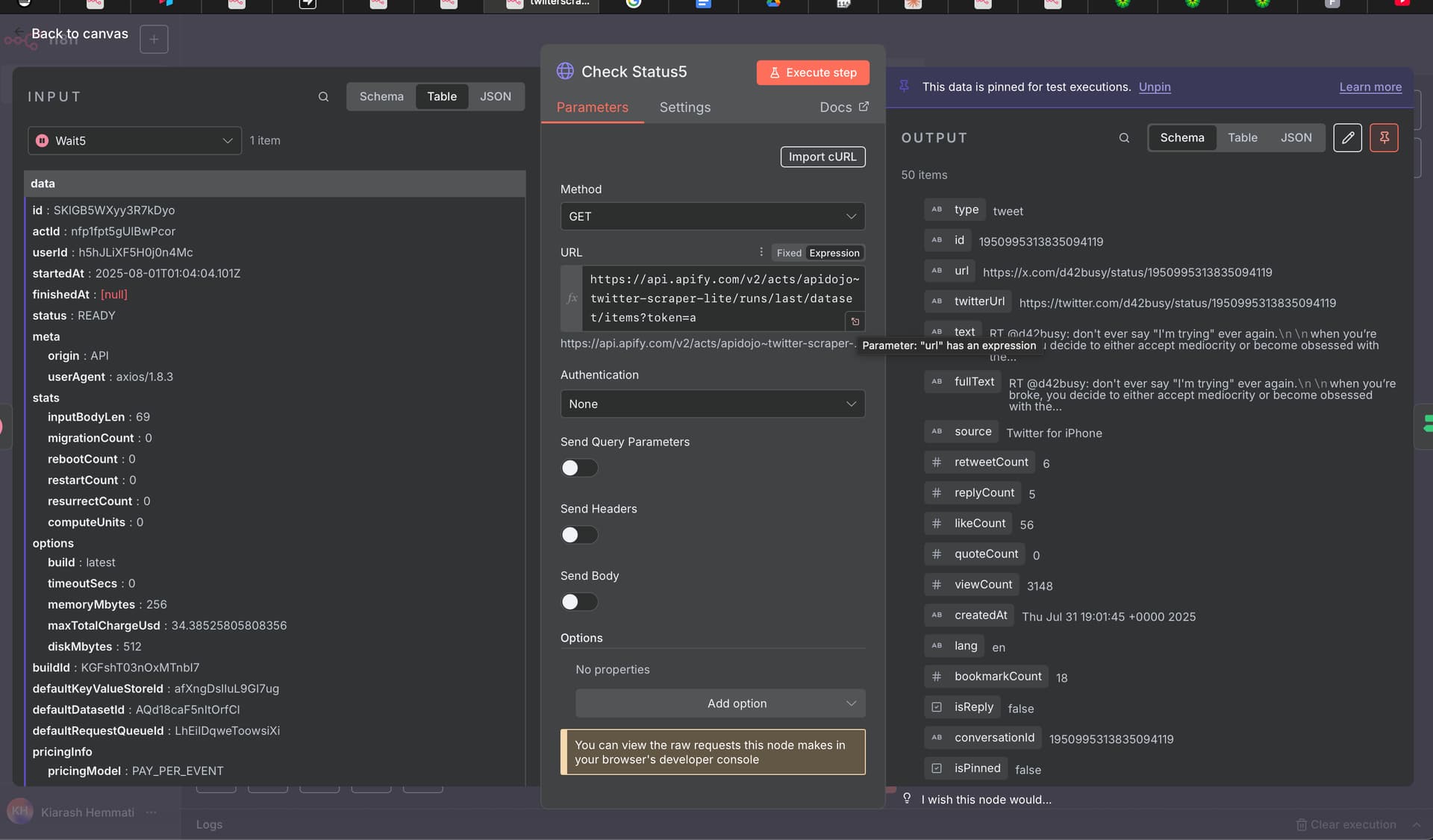Screen dimensions: 1433x840
Task: Open the Settings tab
Action: coord(685,107)
